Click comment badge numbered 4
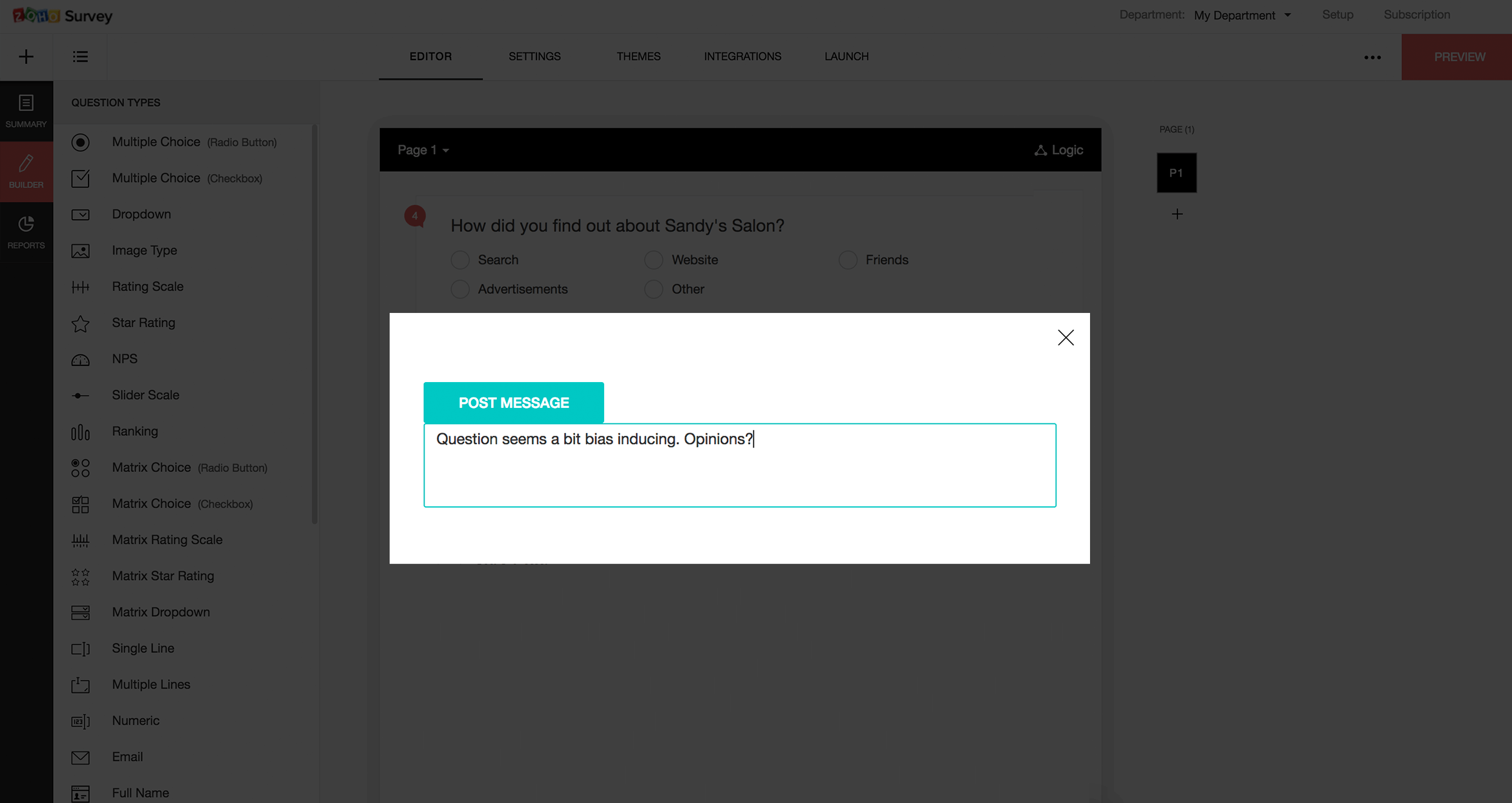 tap(415, 216)
